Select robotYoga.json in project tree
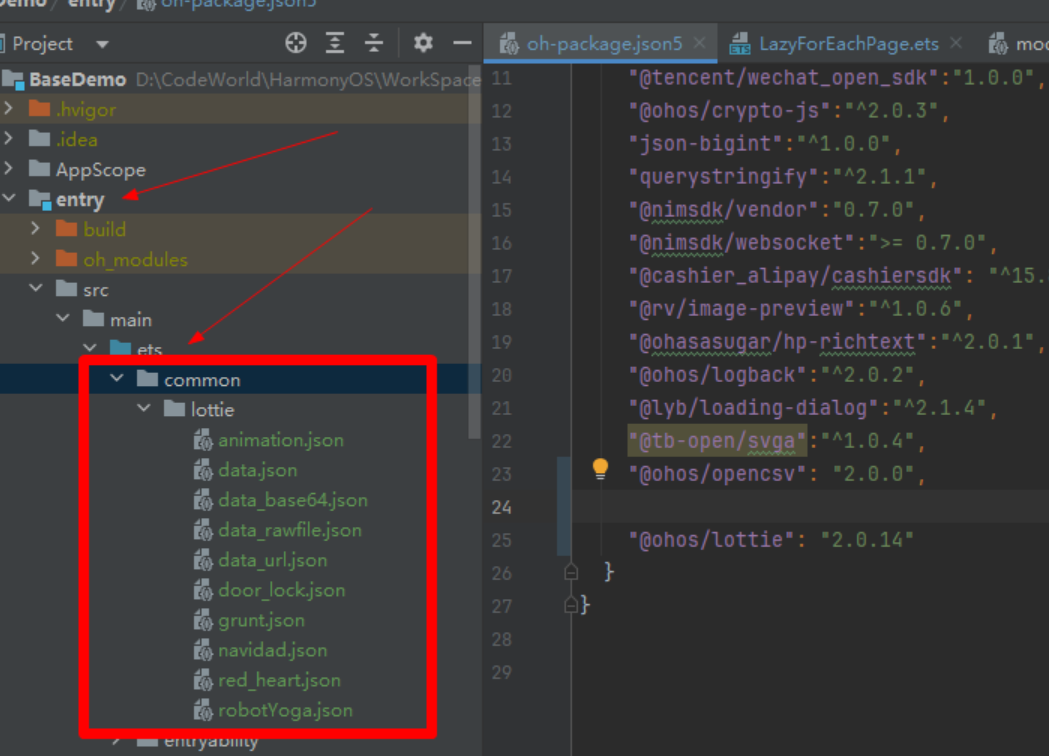1049x756 pixels. (x=285, y=710)
